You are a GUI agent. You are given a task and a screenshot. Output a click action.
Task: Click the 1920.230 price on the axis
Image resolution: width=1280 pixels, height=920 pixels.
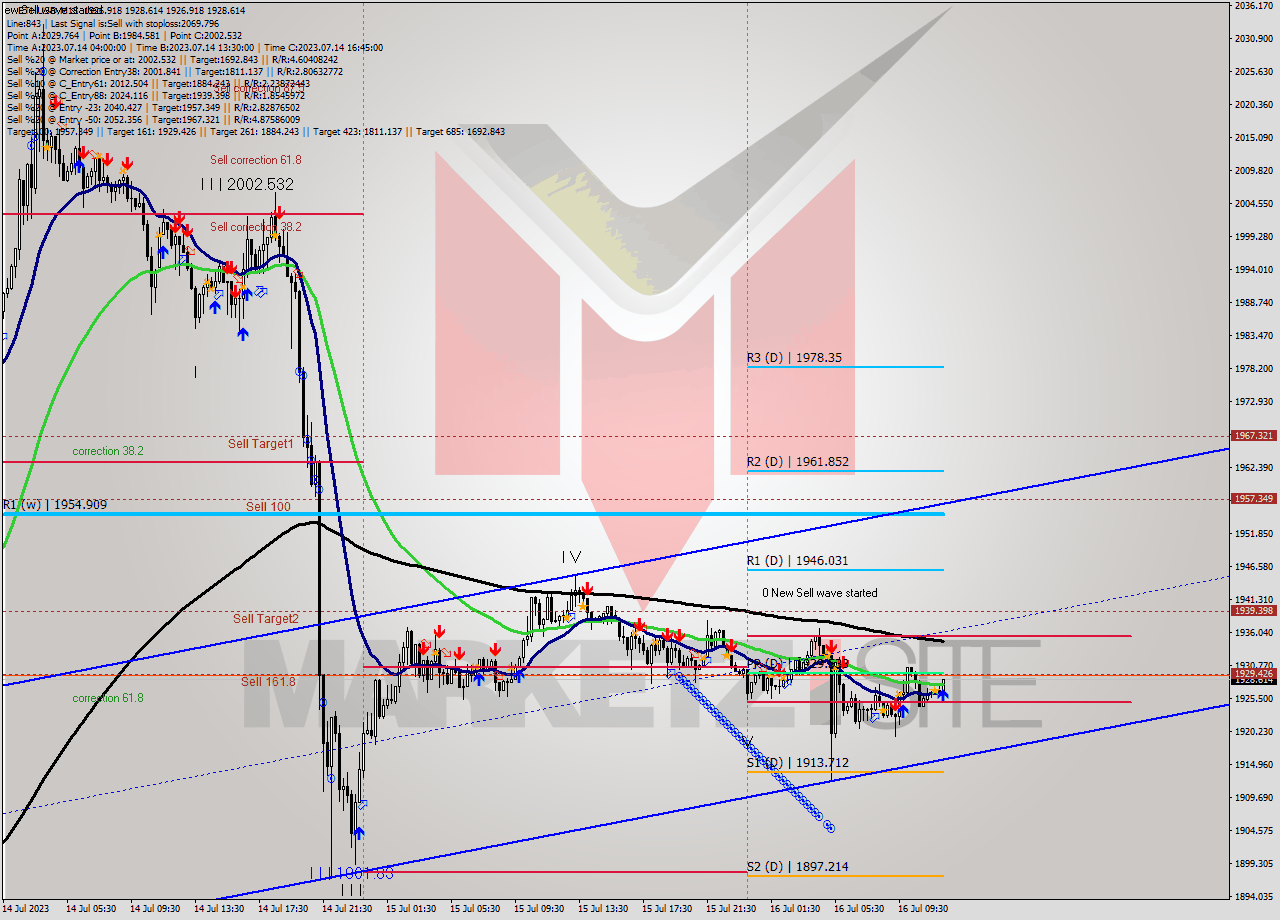[x=1253, y=731]
